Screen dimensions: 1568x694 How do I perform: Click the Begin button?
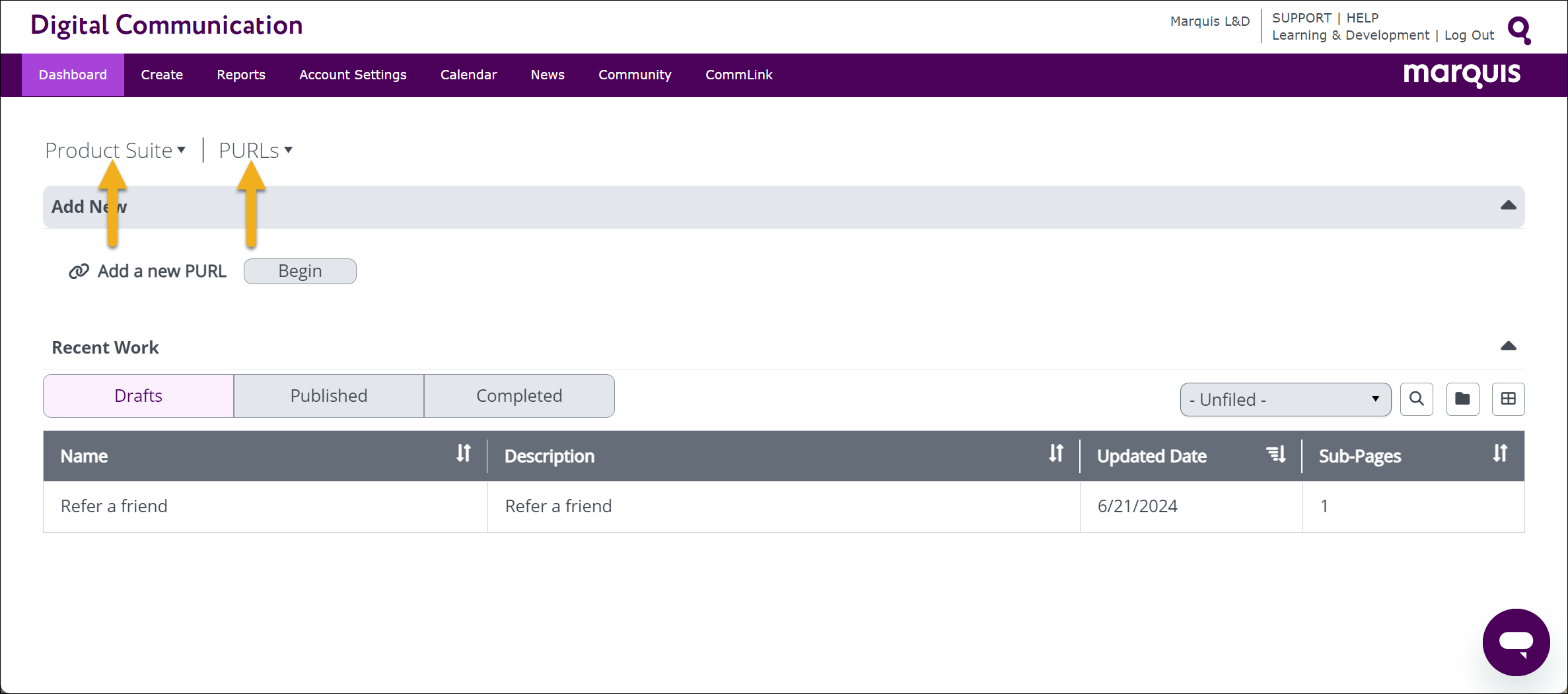(300, 271)
